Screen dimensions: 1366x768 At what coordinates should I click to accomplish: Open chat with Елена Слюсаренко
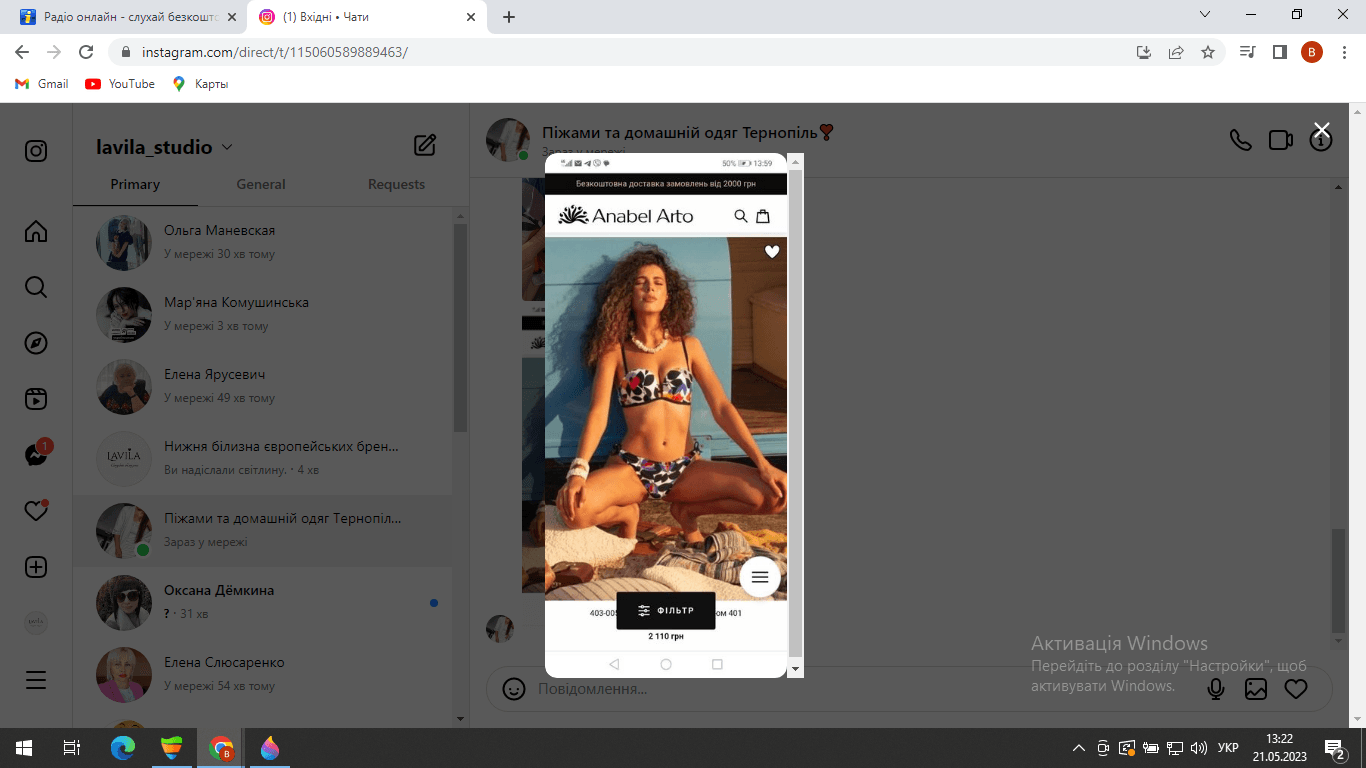(x=263, y=674)
